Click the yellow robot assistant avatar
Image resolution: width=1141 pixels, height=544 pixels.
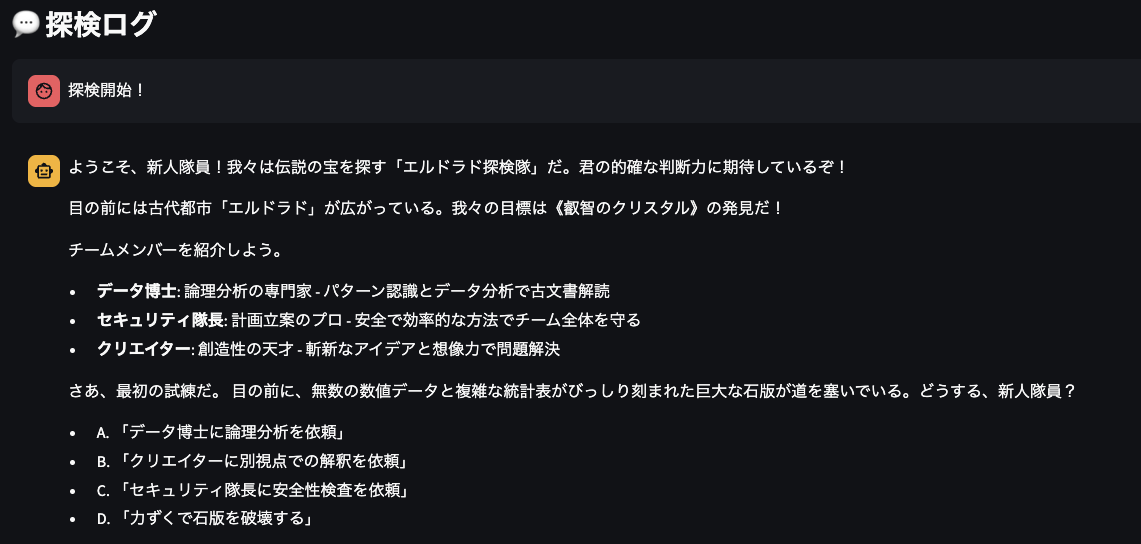44,171
